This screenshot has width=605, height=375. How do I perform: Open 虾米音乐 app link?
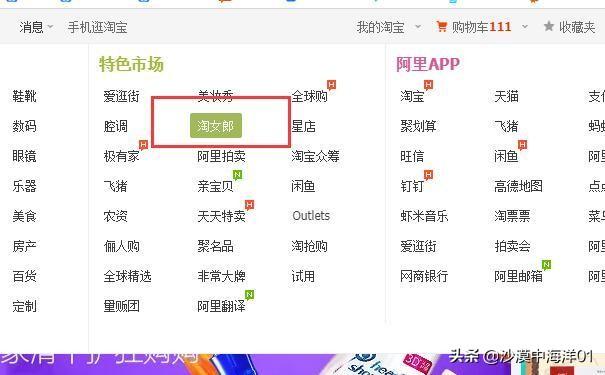(x=424, y=216)
